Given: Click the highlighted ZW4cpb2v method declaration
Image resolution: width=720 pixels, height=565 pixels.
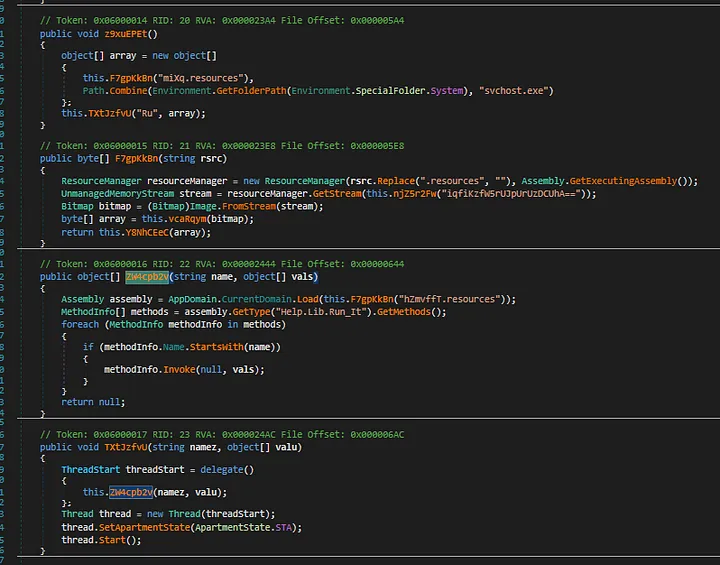Looking at the screenshot, I should coord(147,277).
